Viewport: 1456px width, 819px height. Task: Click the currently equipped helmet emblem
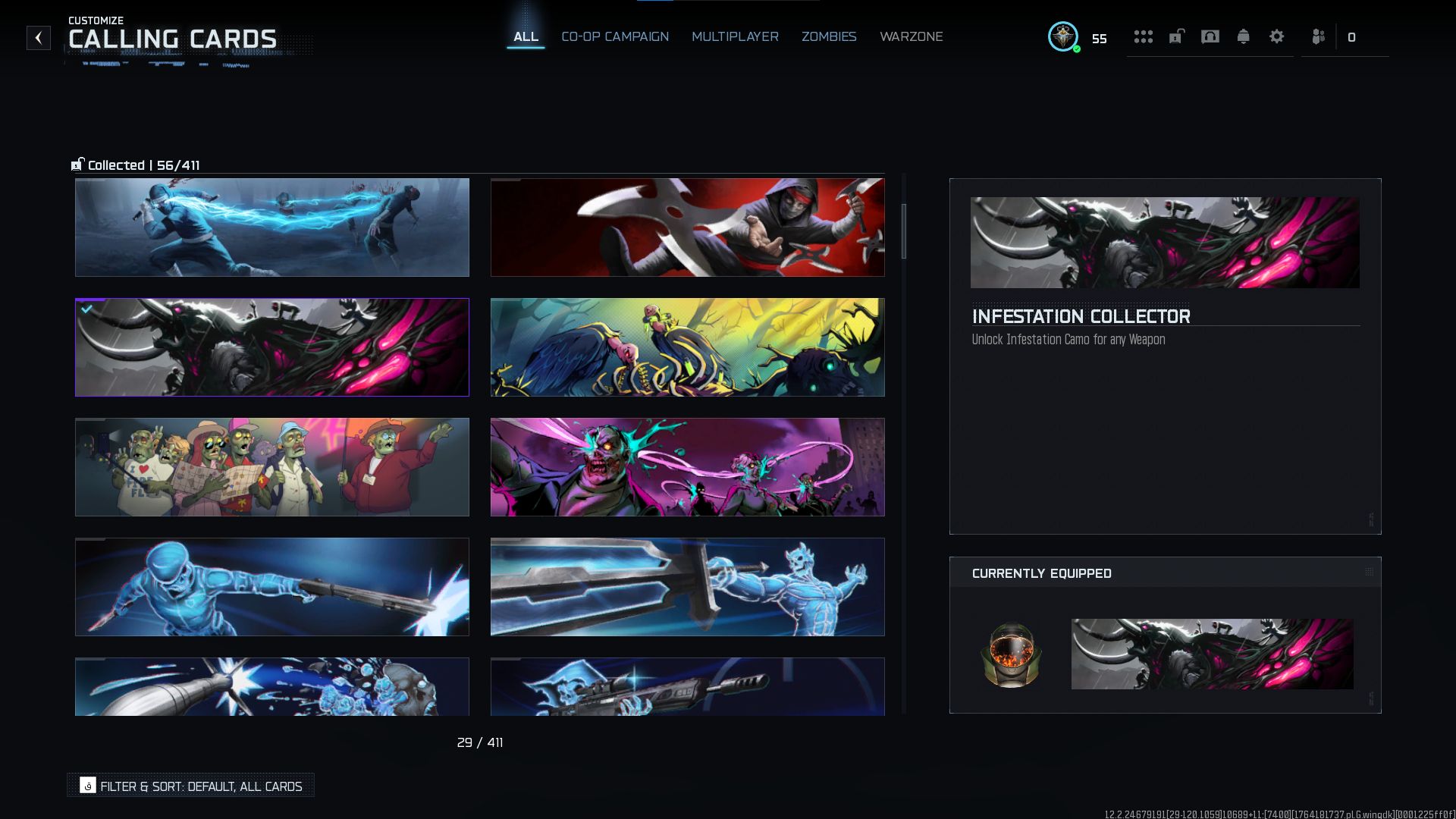point(1011,654)
